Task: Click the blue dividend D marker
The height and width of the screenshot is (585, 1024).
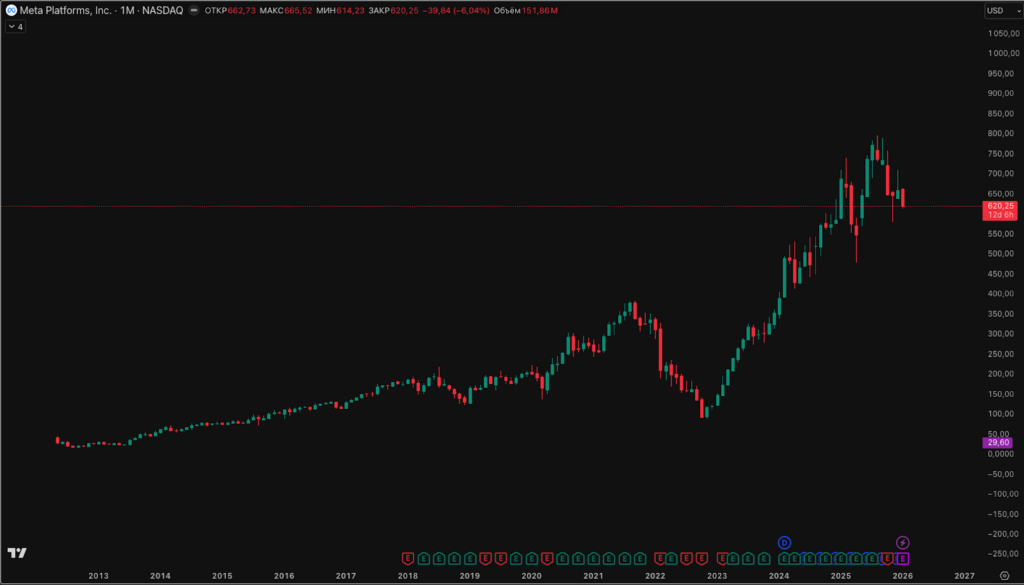Action: 785,542
